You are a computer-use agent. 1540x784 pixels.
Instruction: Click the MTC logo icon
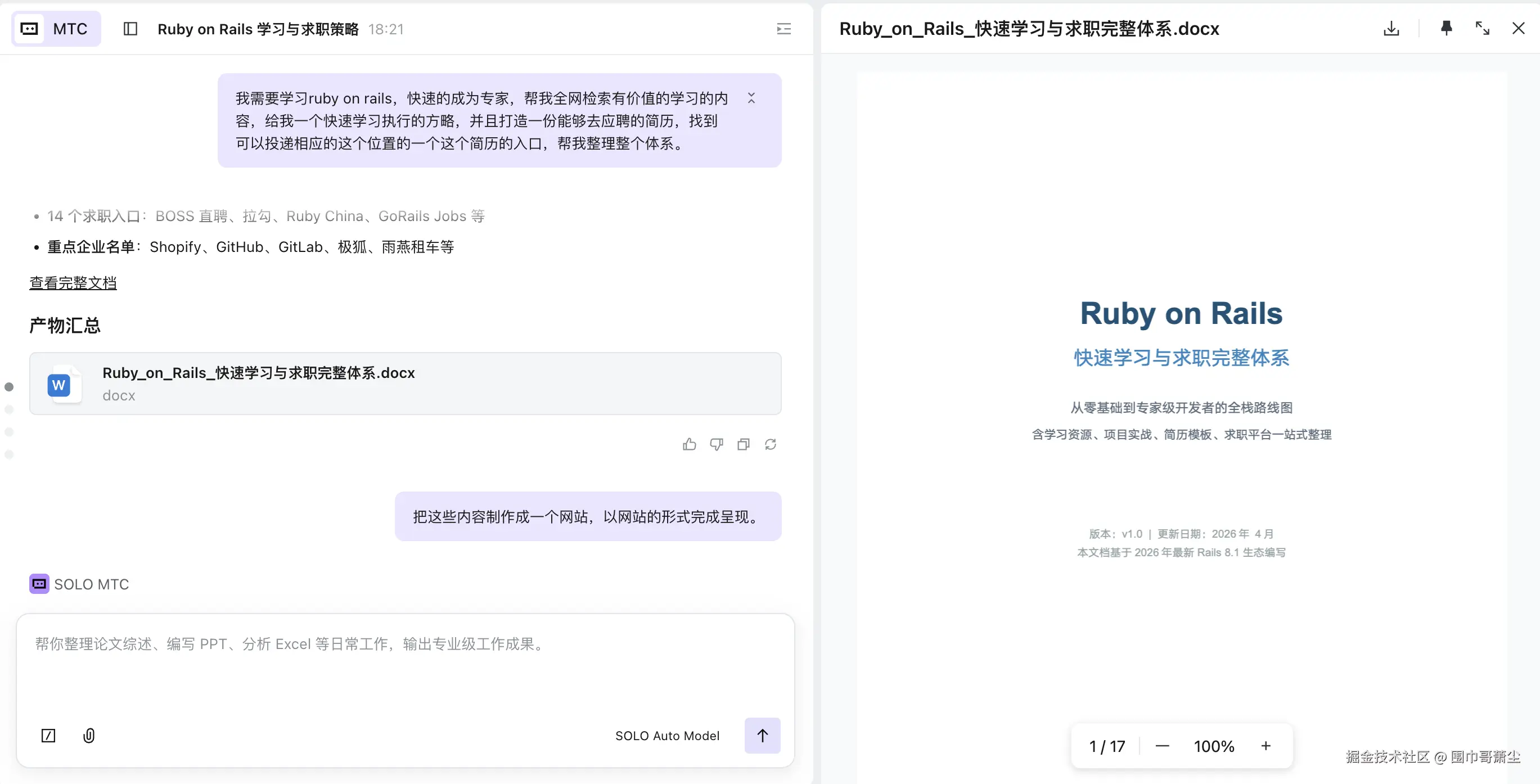[x=29, y=28]
